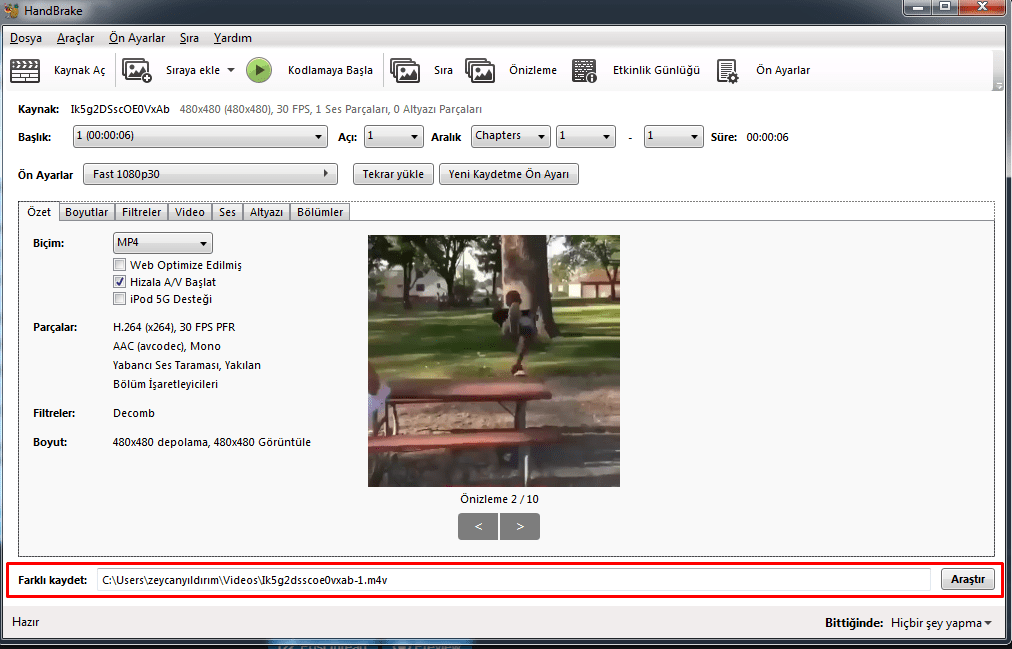Open the ending chapter dropdown

click(x=674, y=137)
